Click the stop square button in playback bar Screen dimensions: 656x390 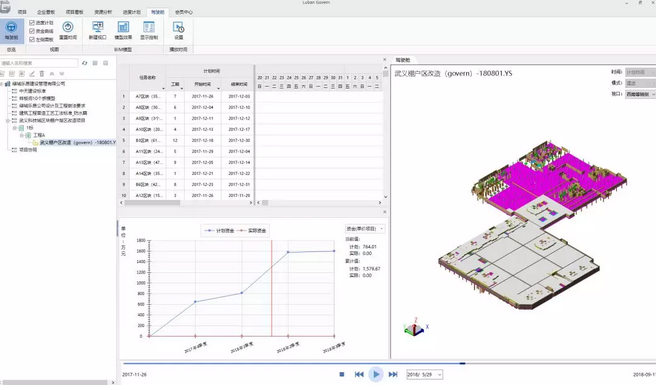coord(342,375)
